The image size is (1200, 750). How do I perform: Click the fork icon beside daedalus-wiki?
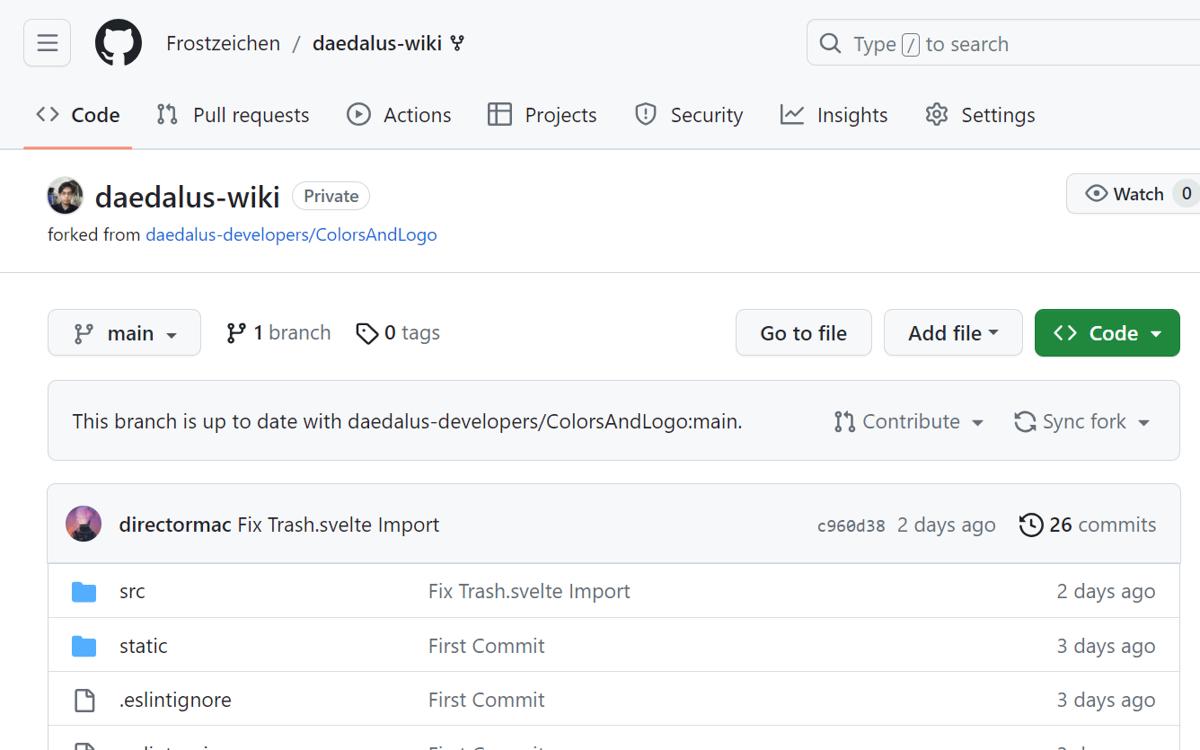457,43
